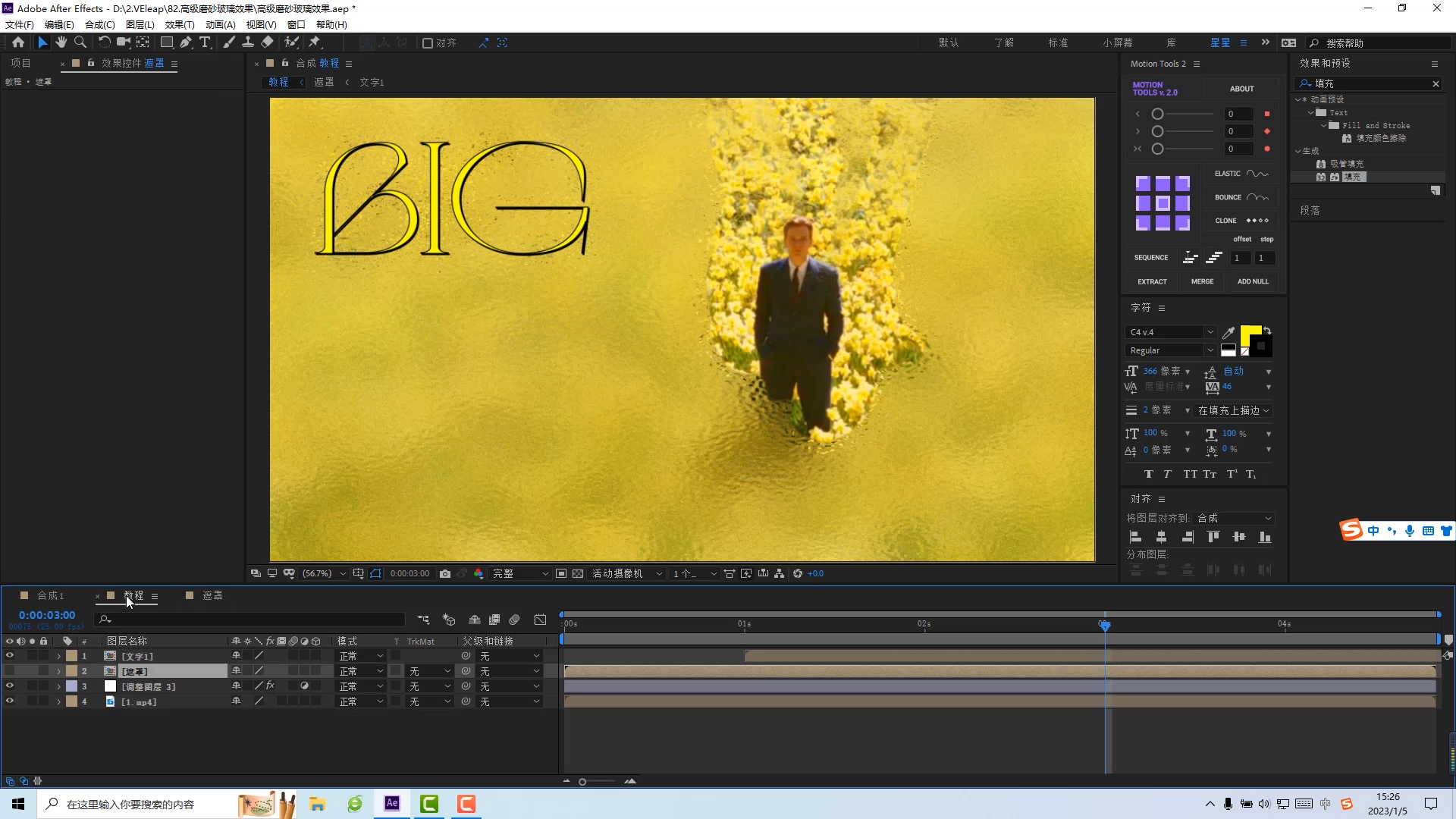Open the 文件(F) menu
This screenshot has height=819, width=1456.
pyautogui.click(x=20, y=24)
